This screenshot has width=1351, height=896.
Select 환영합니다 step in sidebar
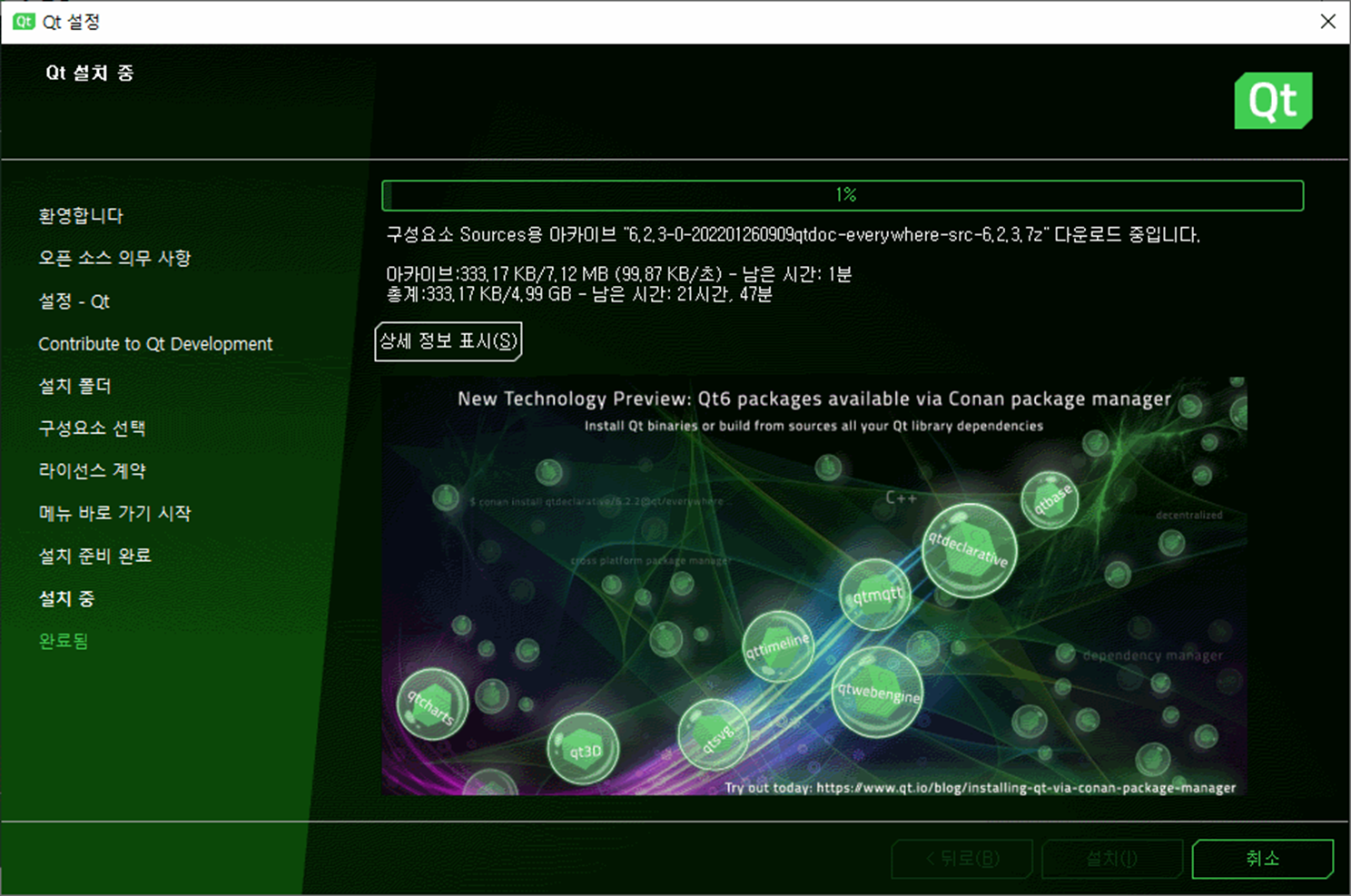[81, 216]
